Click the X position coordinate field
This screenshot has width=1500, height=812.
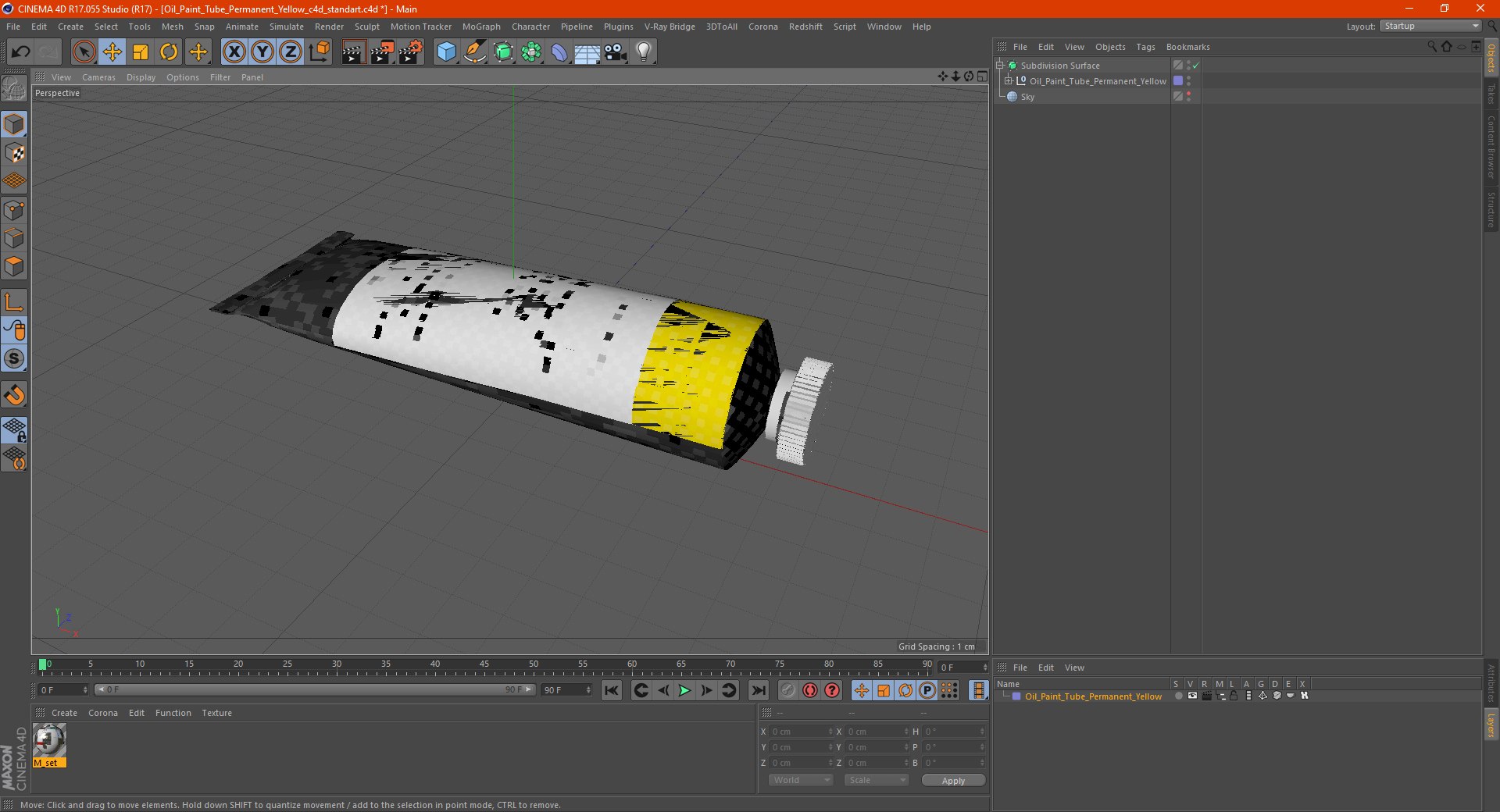pos(800,732)
